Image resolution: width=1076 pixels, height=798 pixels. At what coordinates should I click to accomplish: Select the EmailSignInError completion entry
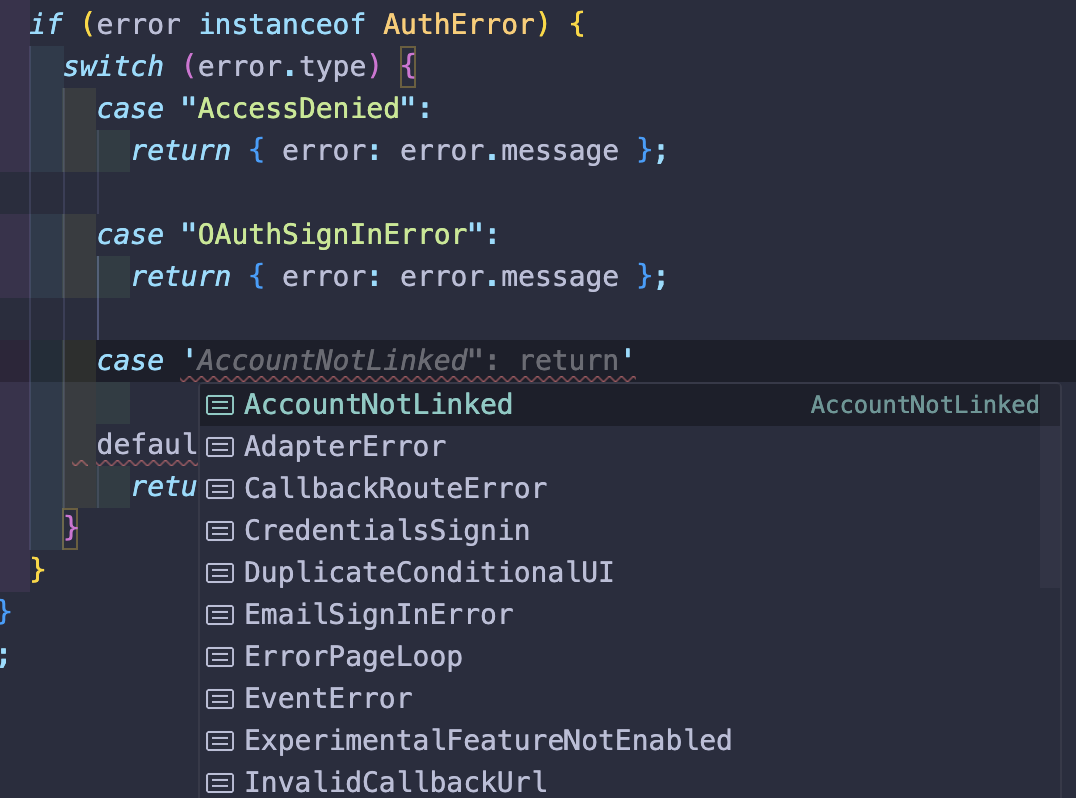coord(629,614)
